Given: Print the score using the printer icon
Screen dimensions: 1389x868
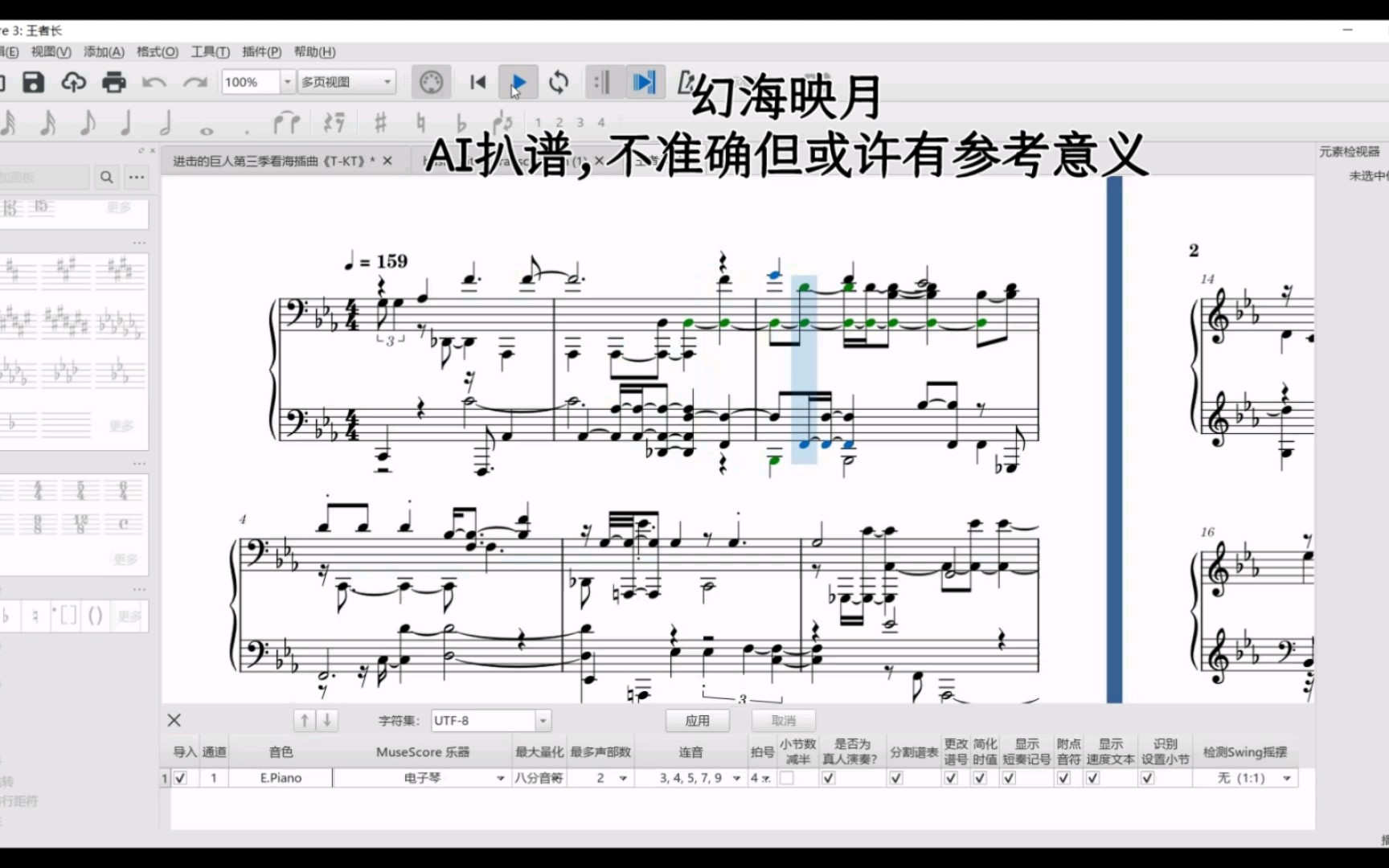Looking at the screenshot, I should 114,82.
